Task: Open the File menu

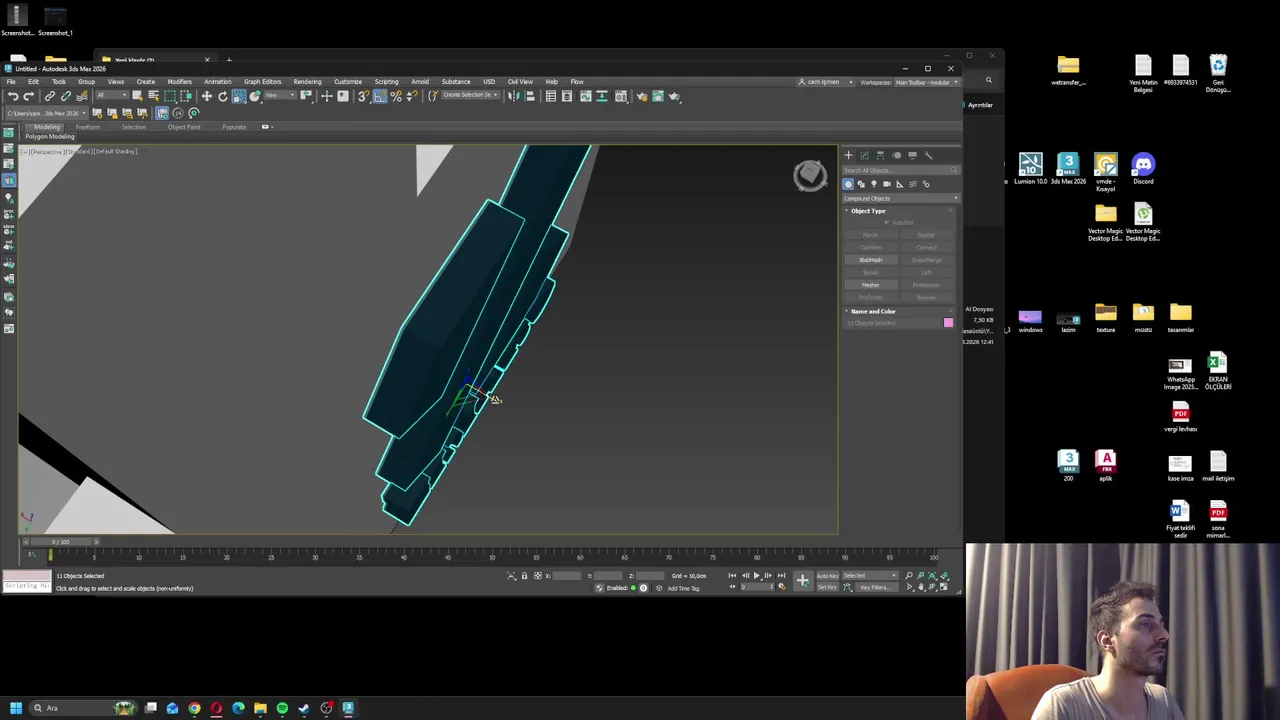Action: (11, 82)
